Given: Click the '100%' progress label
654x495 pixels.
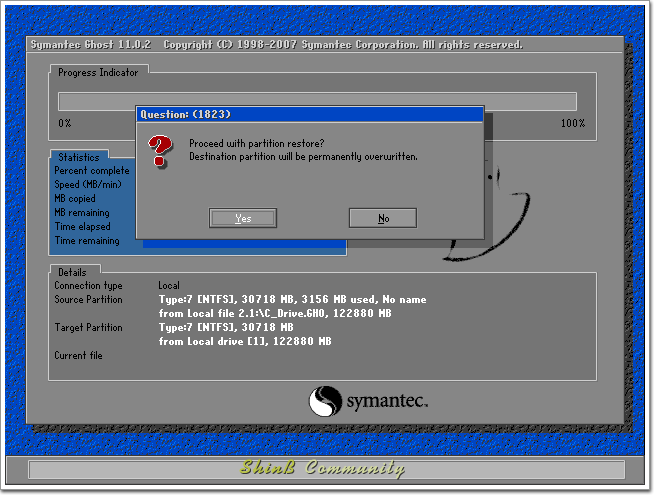Looking at the screenshot, I should coord(573,123).
